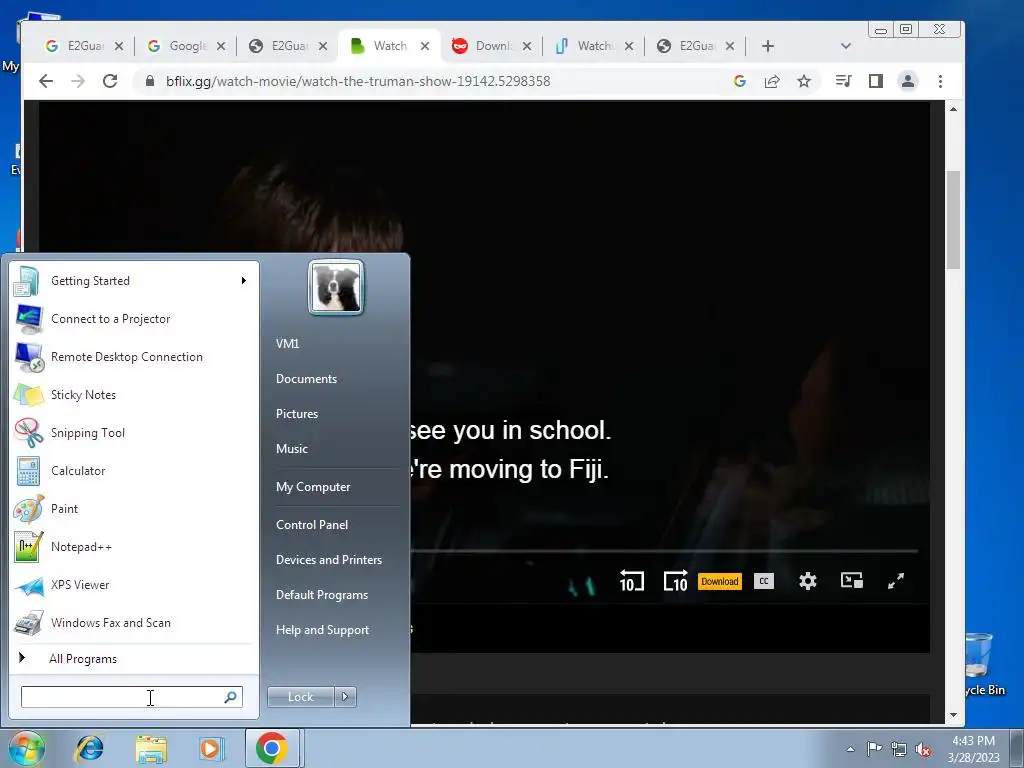Open Chrome profile icon
The height and width of the screenshot is (768, 1024).
click(x=908, y=81)
